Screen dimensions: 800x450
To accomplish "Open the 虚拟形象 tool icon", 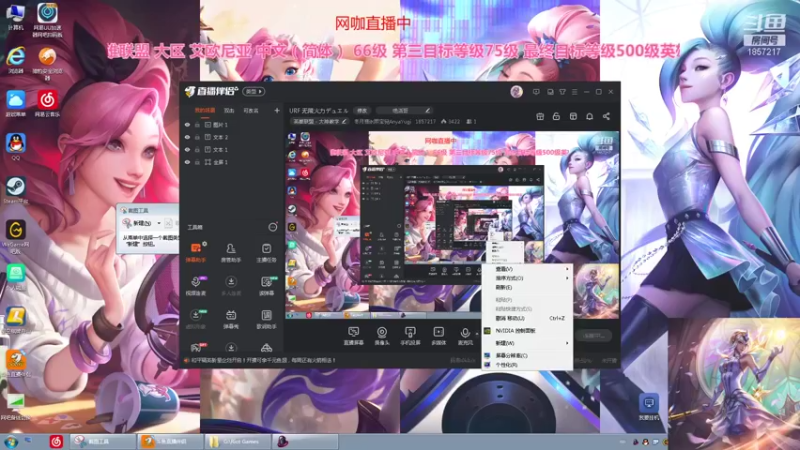I will click(x=195, y=319).
